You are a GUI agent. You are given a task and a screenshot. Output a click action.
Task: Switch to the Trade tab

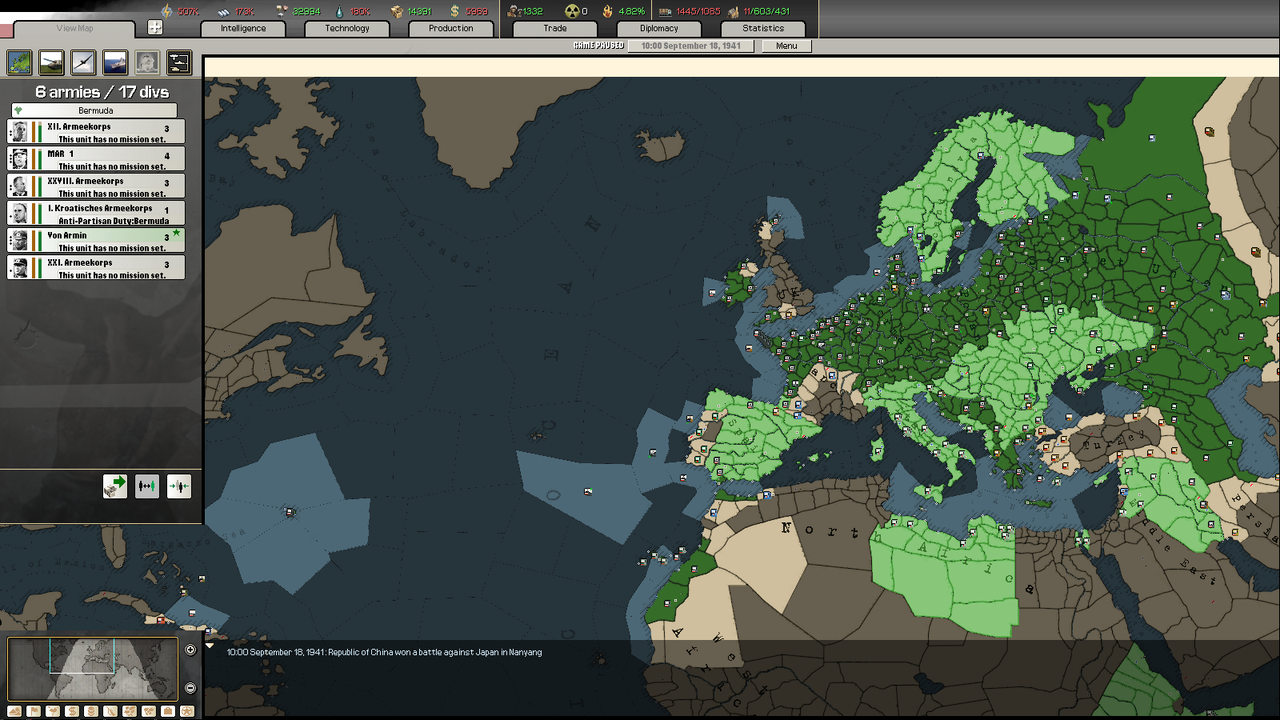pos(555,28)
